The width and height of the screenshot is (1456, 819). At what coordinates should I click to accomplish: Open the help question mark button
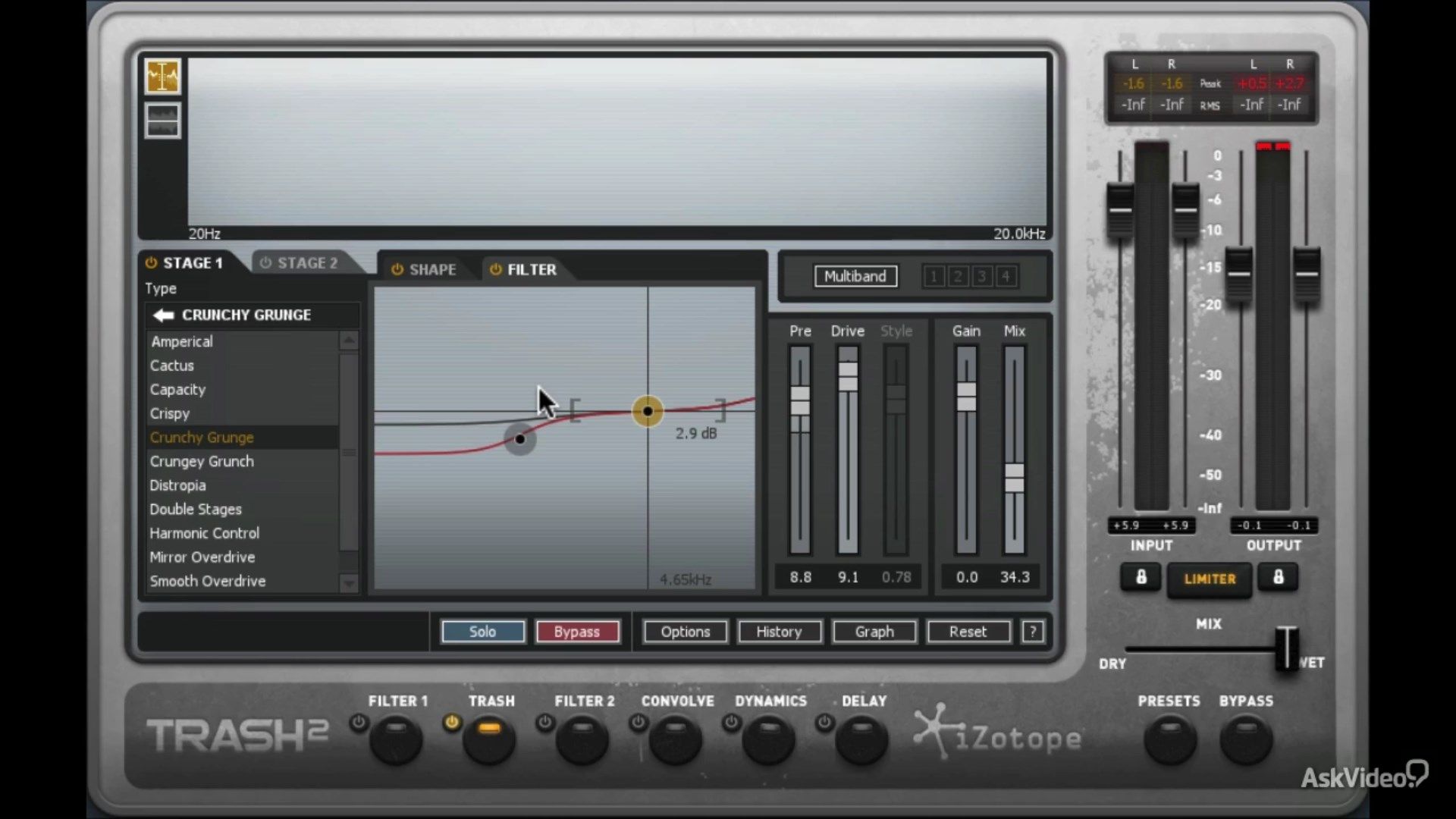pyautogui.click(x=1032, y=632)
